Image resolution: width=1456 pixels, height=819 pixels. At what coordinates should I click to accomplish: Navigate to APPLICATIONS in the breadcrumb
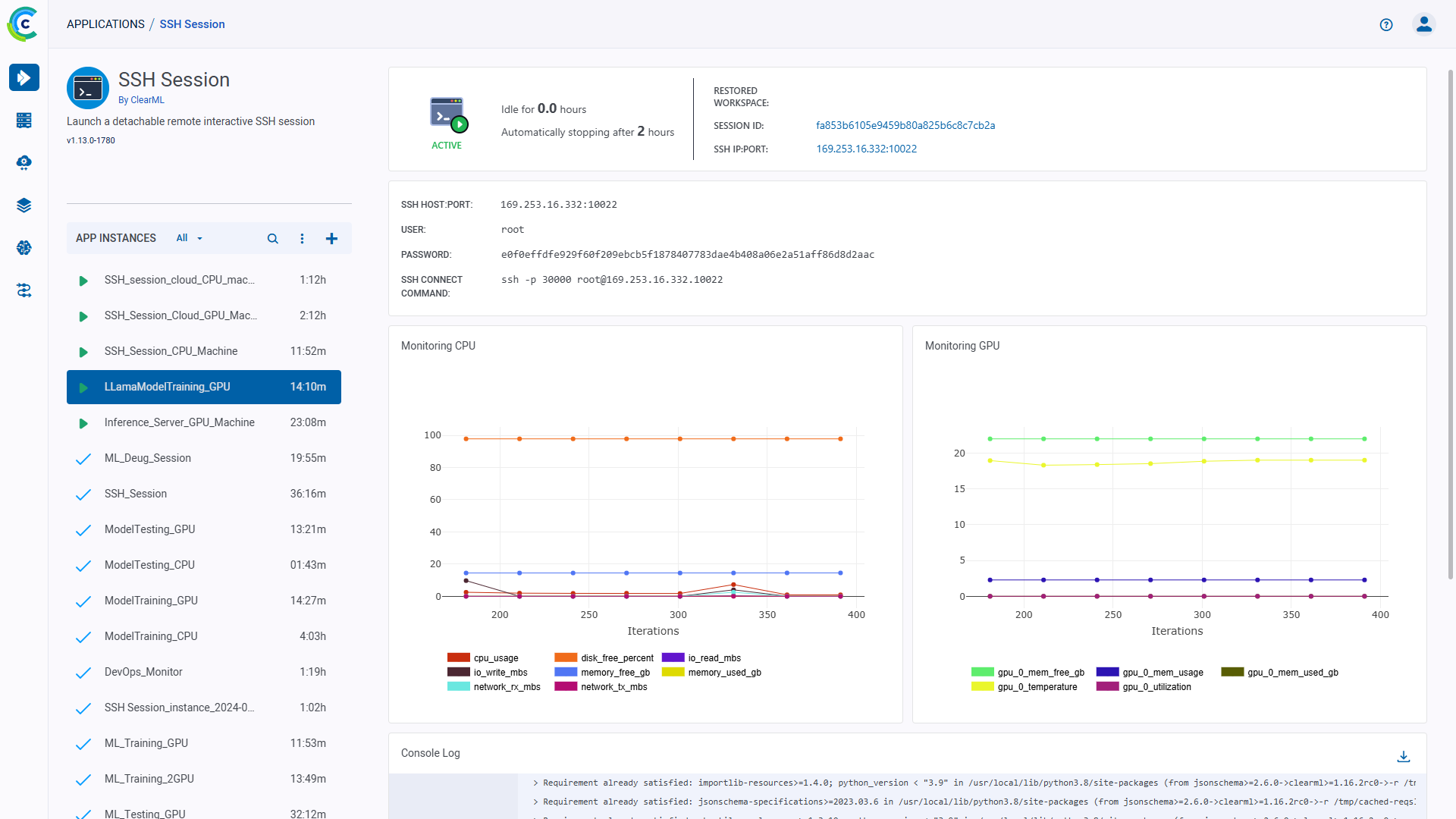click(x=105, y=24)
